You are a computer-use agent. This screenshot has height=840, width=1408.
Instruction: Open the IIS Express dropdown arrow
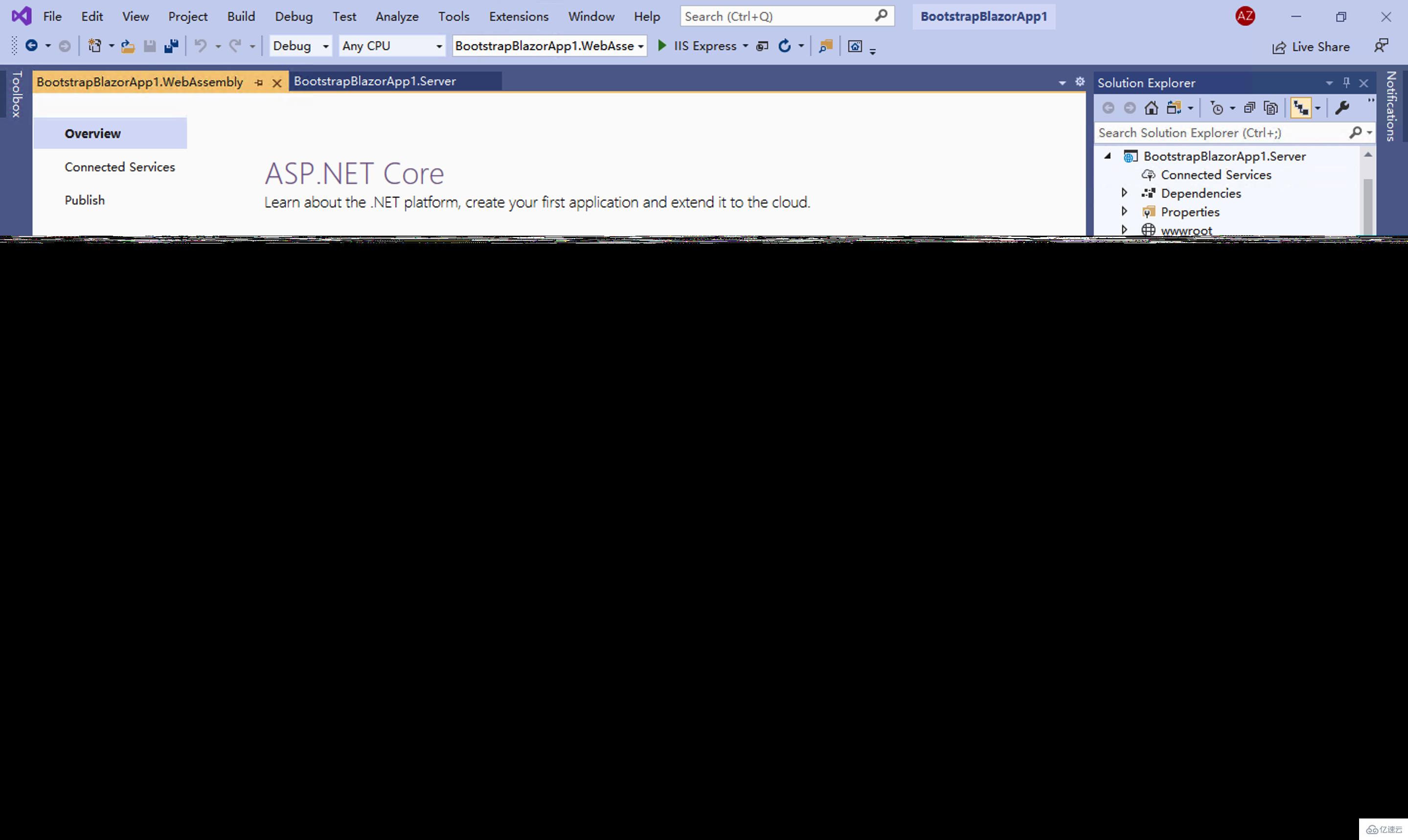(746, 46)
